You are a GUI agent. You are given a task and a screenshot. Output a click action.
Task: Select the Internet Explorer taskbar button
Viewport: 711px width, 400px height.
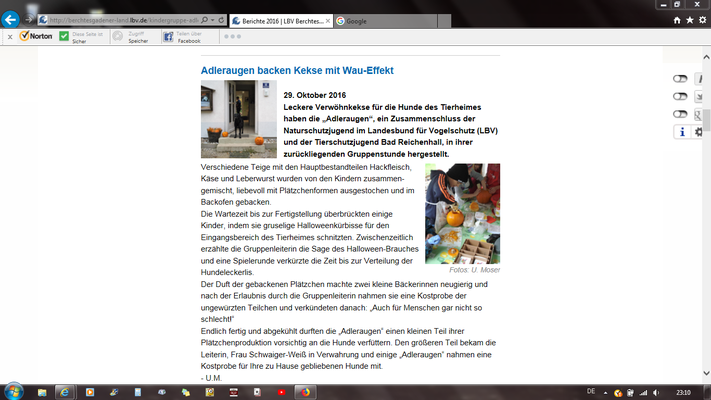(x=64, y=392)
